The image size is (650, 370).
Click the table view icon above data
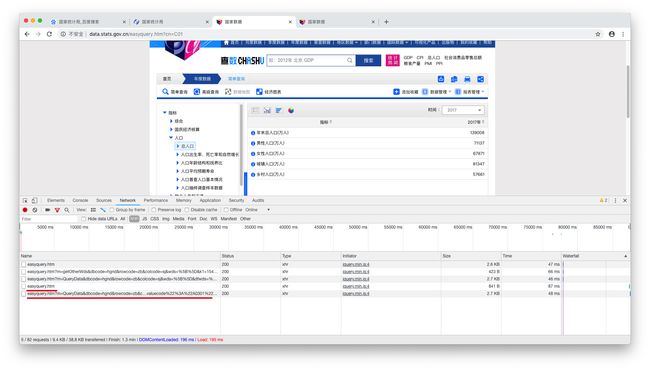255,110
